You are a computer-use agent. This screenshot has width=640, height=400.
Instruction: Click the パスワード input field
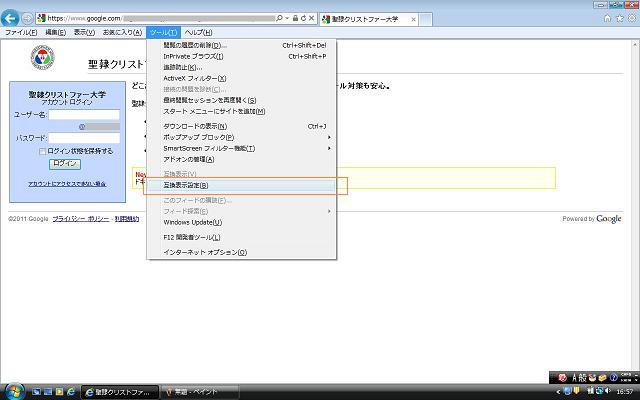[84, 138]
